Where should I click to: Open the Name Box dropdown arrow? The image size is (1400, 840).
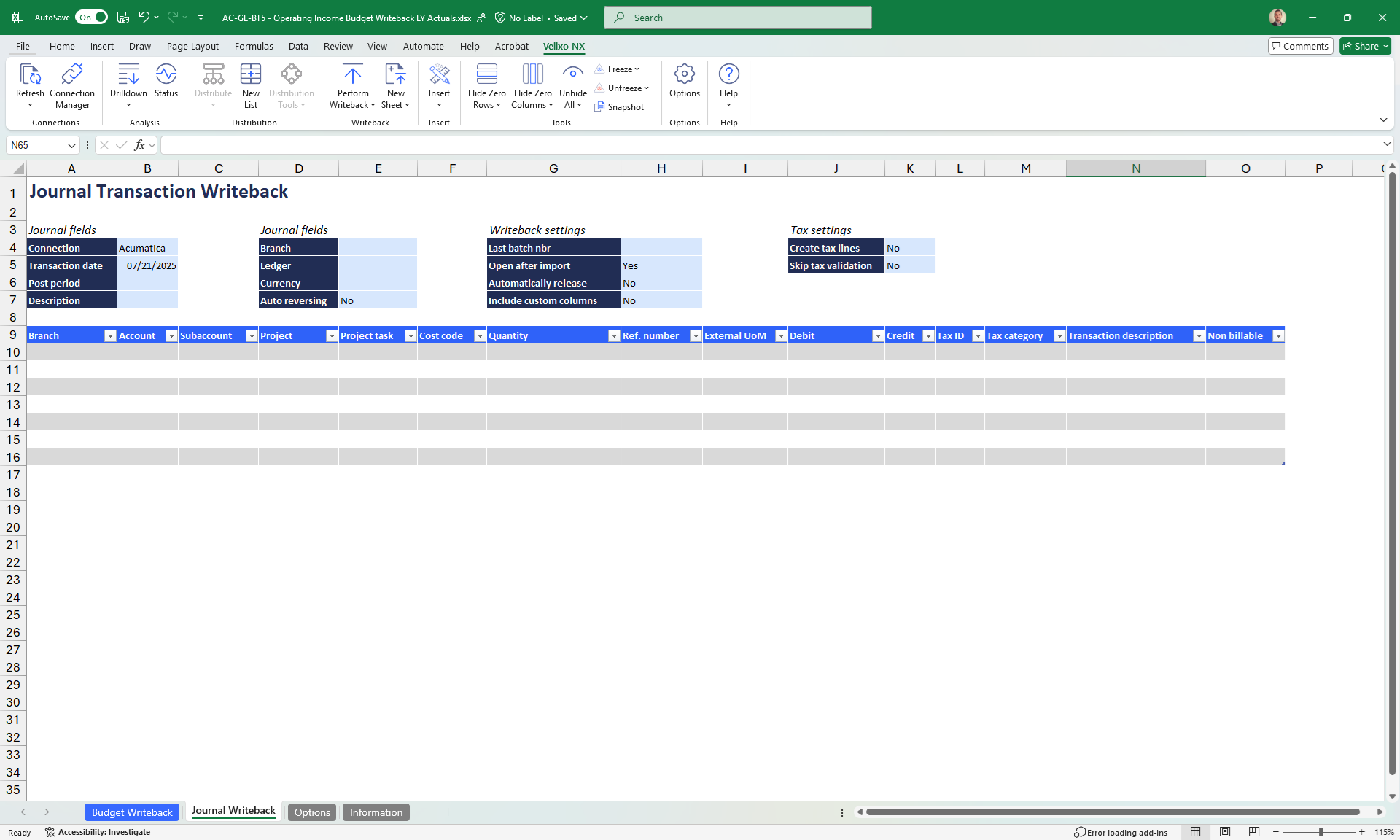click(71, 146)
